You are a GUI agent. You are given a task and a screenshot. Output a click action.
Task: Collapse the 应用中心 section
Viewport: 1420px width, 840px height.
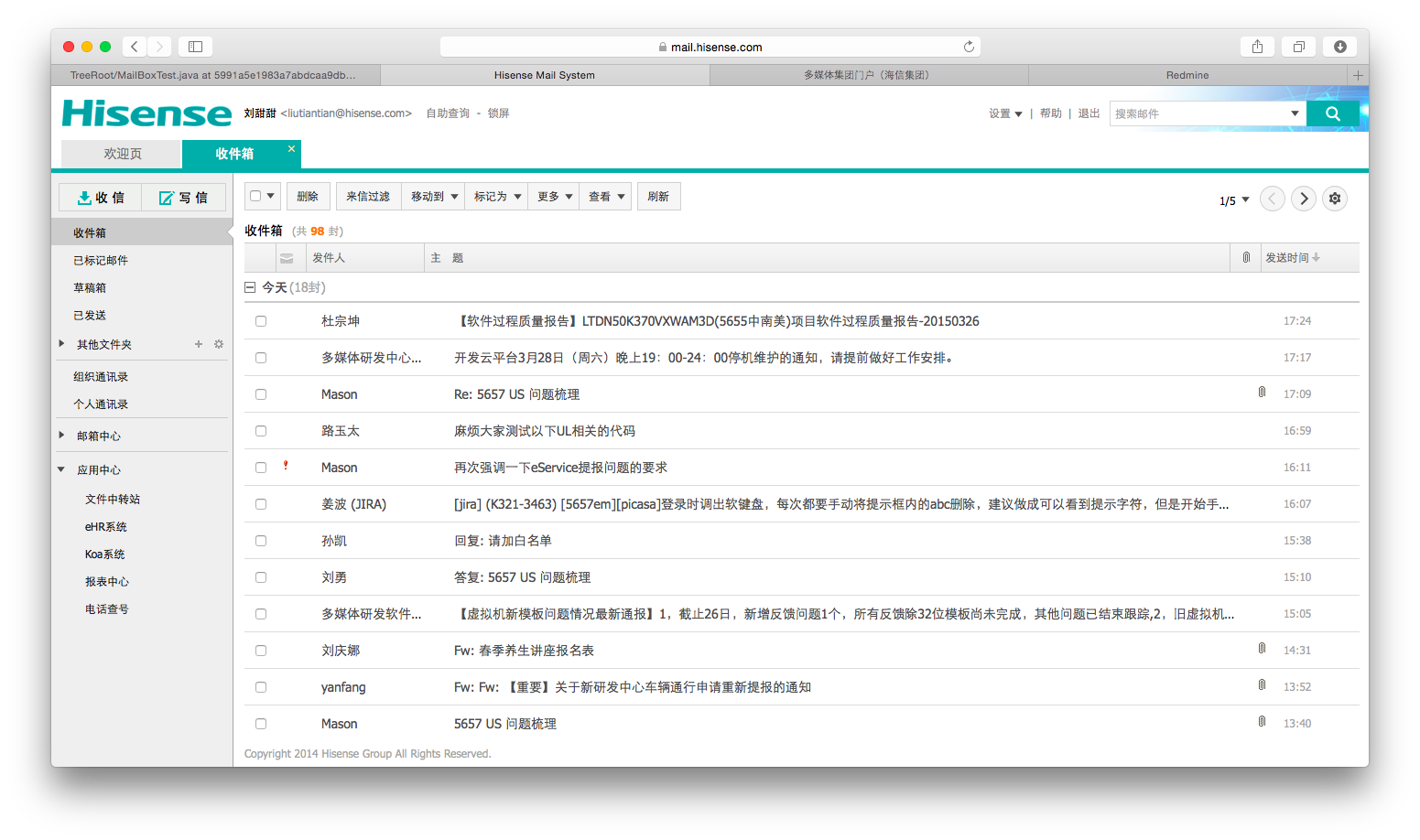pyautogui.click(x=61, y=469)
